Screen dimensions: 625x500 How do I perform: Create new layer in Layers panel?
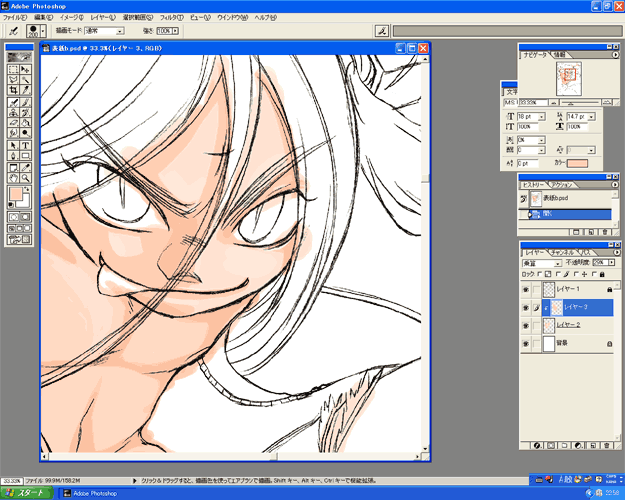click(593, 445)
